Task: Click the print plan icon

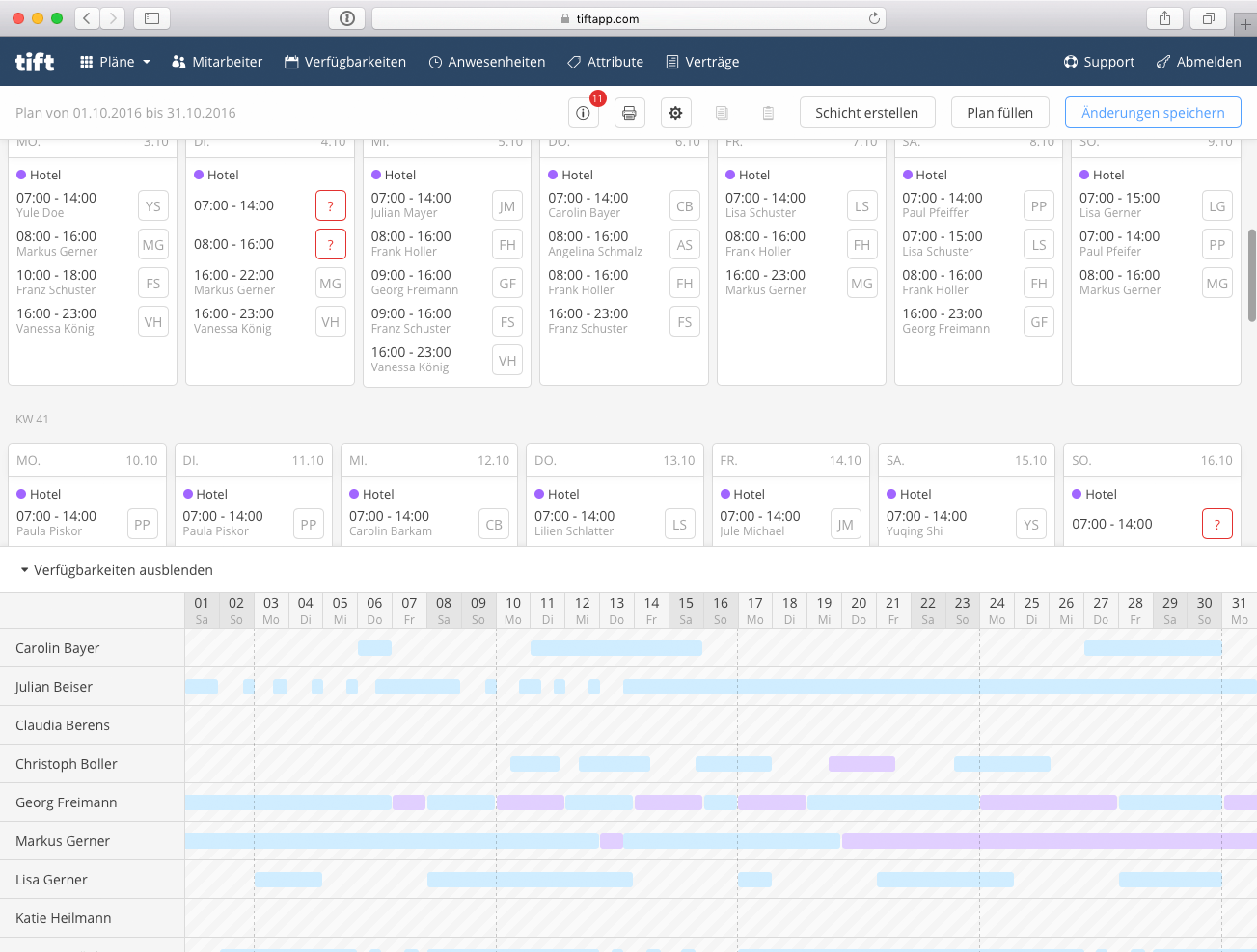Action: pyautogui.click(x=629, y=113)
